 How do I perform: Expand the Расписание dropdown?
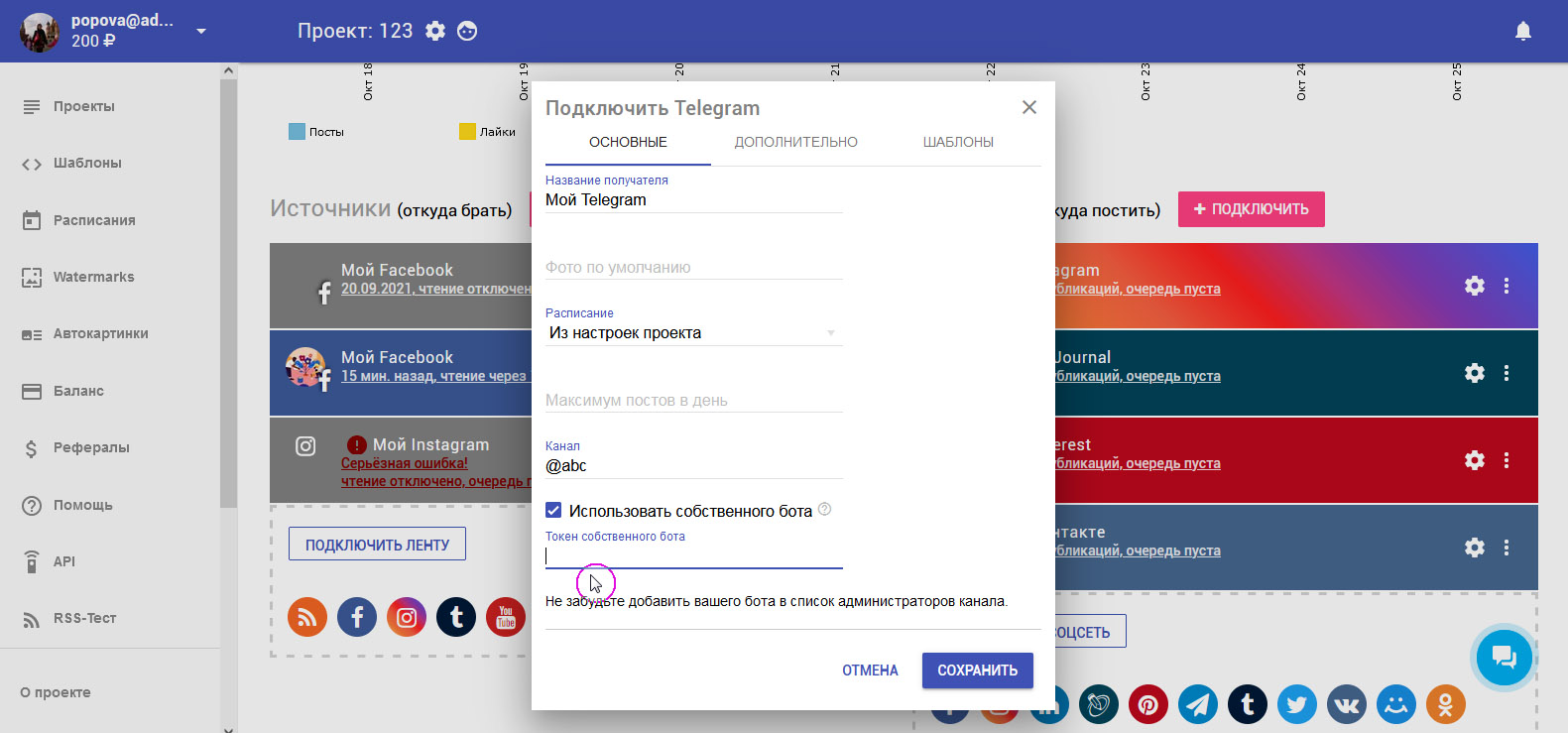tap(693, 333)
